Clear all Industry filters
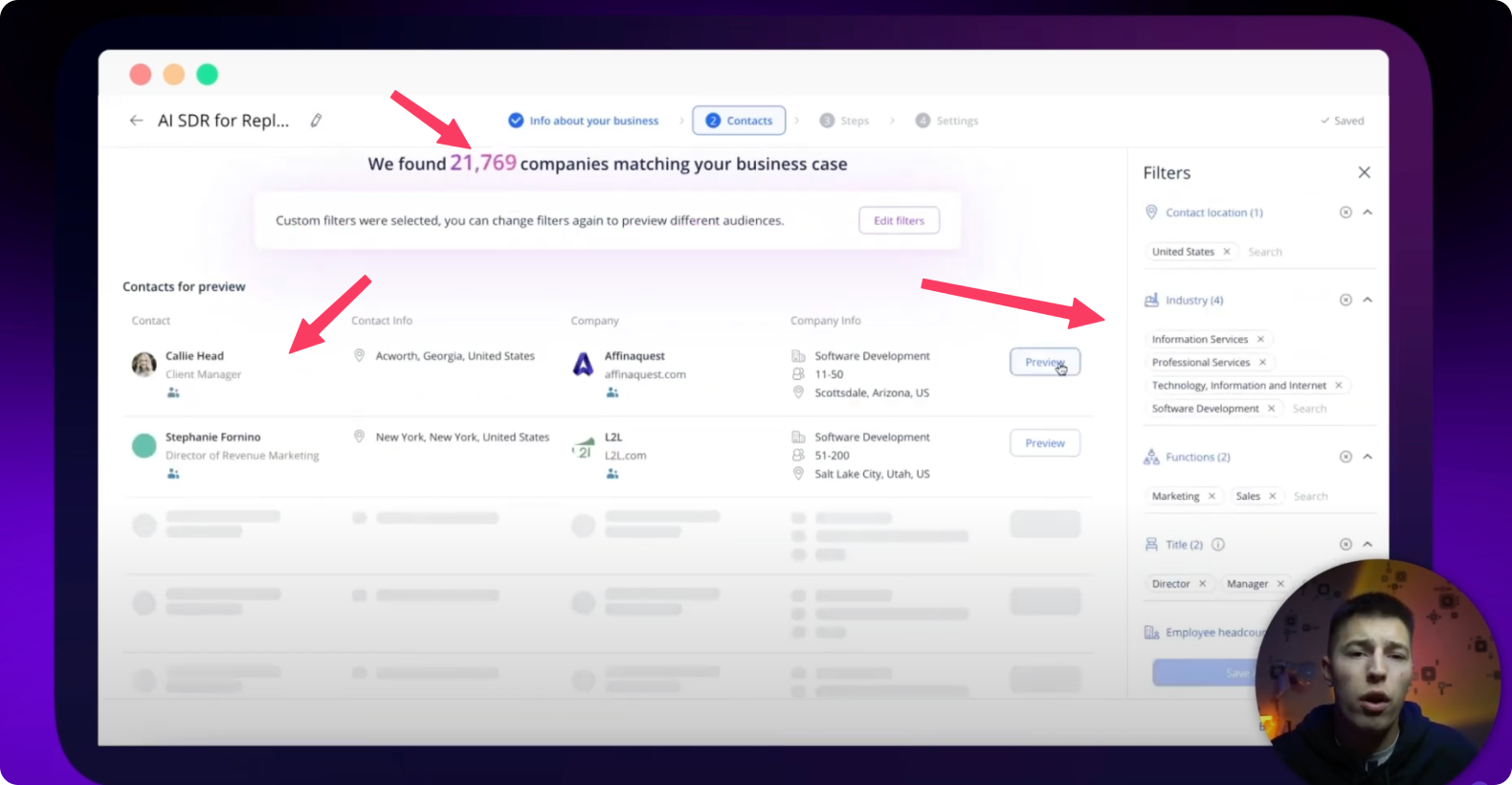1512x785 pixels. pos(1345,300)
